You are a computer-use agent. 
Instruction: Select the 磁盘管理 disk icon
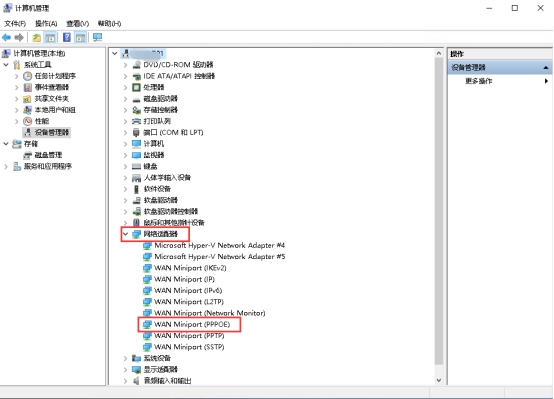point(28,155)
